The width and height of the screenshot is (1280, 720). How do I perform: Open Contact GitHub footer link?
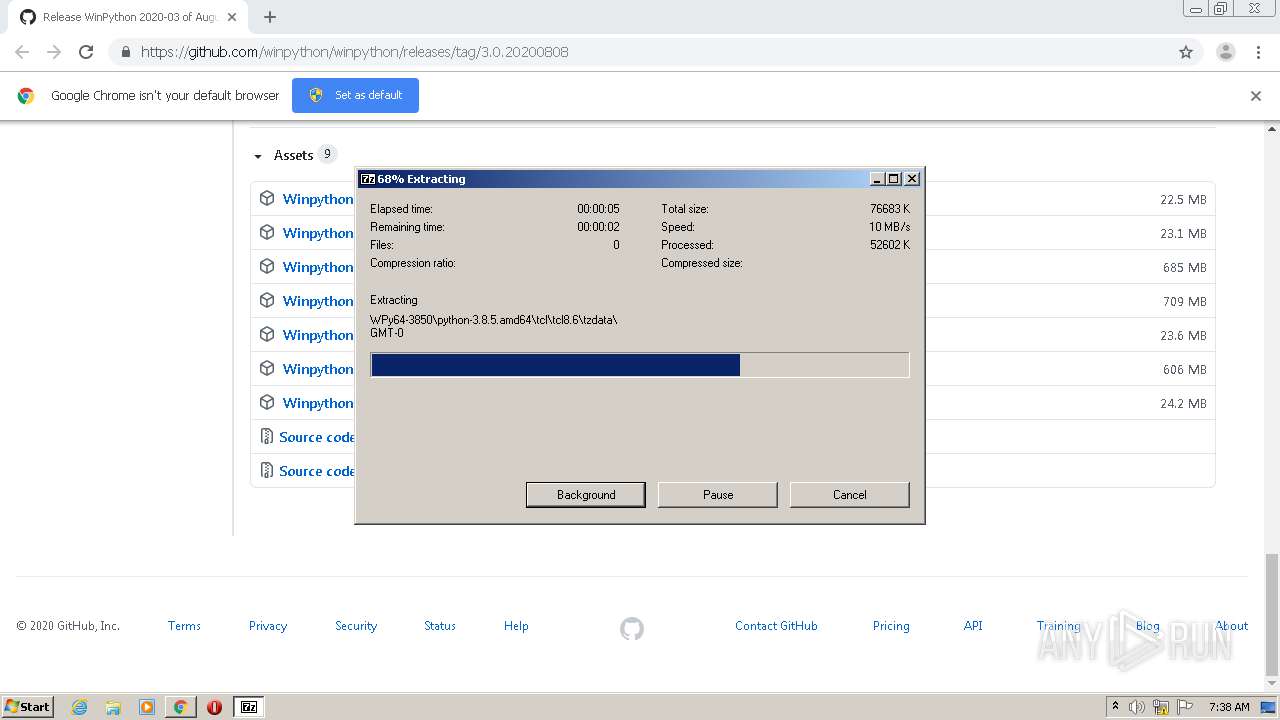pos(776,626)
